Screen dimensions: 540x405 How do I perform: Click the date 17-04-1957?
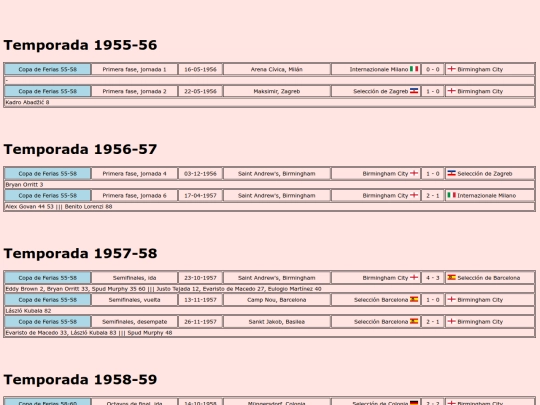click(x=200, y=196)
